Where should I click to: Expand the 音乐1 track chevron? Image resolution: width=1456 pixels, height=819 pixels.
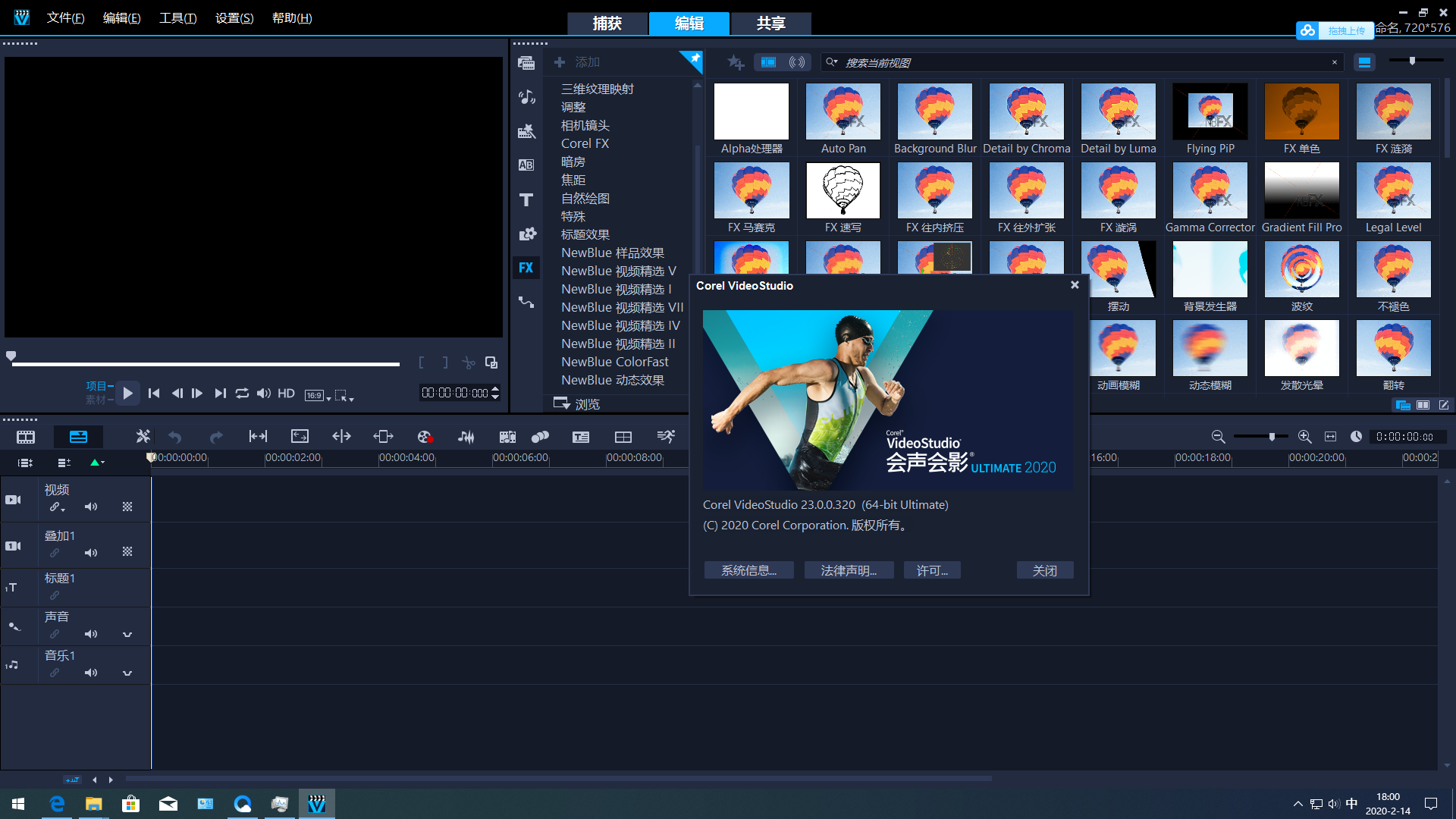click(x=127, y=673)
